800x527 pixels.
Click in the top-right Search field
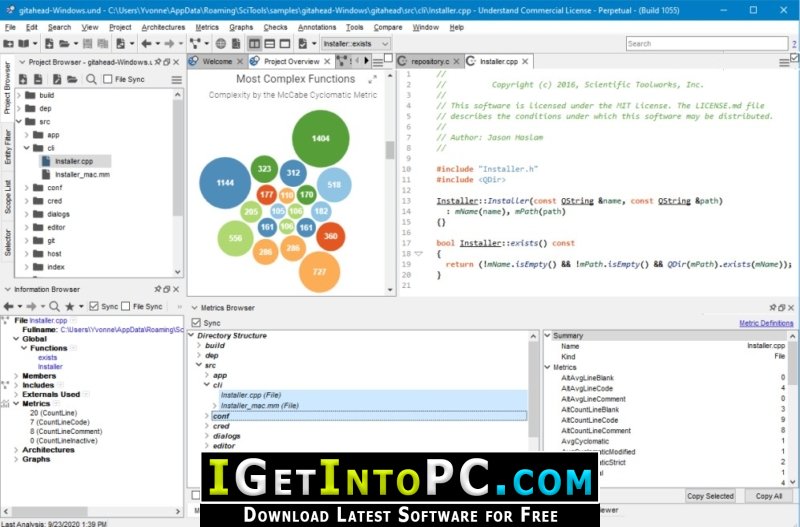tap(707, 44)
